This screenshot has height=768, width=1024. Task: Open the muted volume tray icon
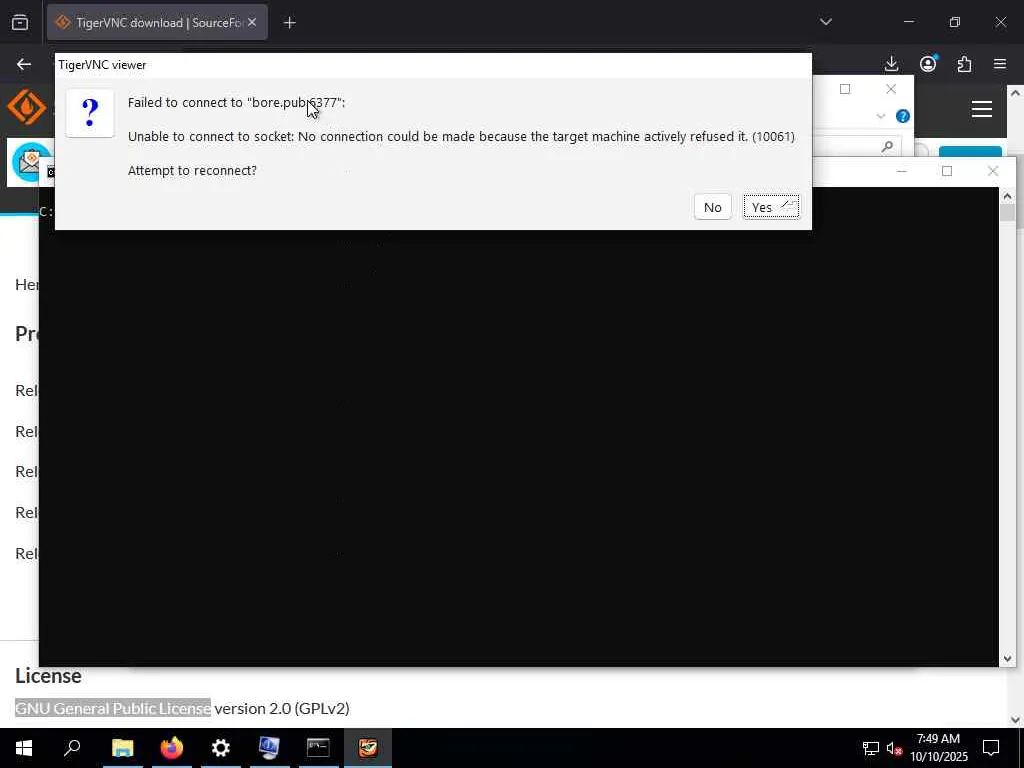pyautogui.click(x=895, y=748)
